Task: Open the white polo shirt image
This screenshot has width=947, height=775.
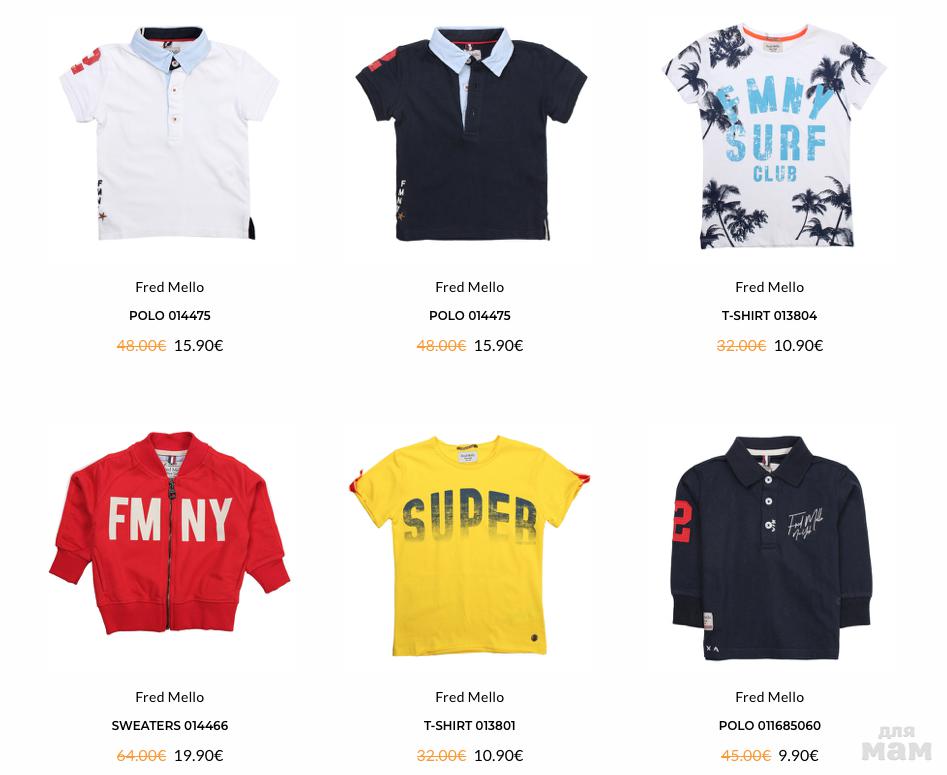Action: pyautogui.click(x=169, y=133)
